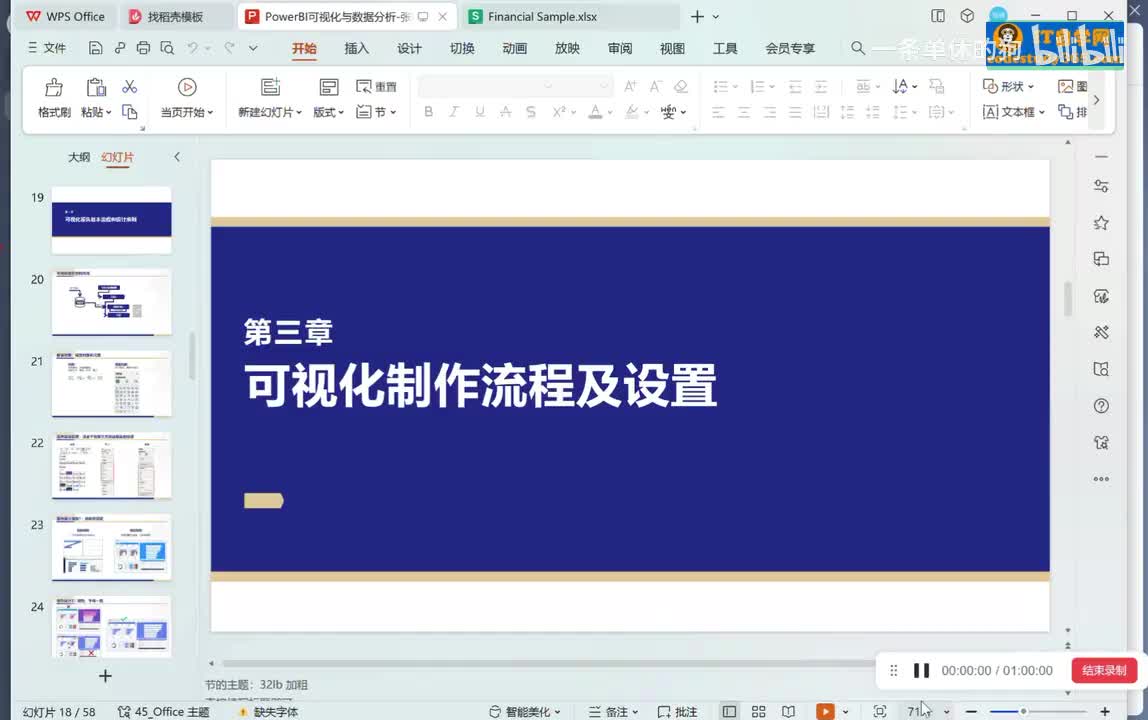The width and height of the screenshot is (1148, 720).
Task: Switch to the Design (设计) tab
Action: (409, 48)
